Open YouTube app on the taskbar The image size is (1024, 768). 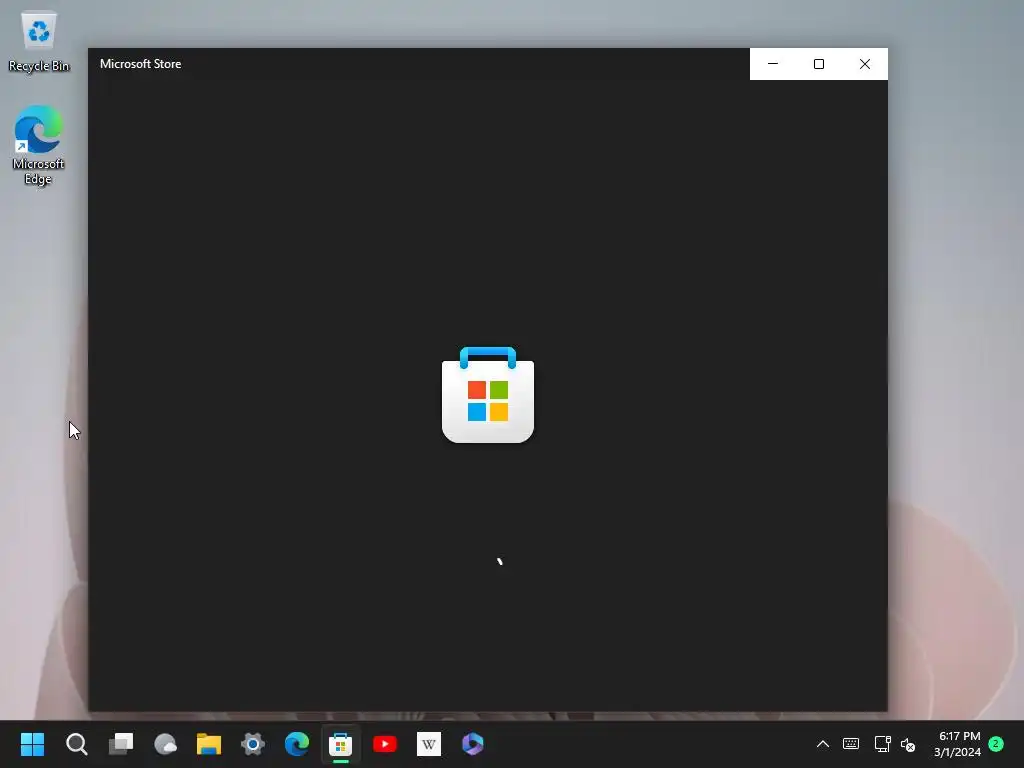(385, 744)
